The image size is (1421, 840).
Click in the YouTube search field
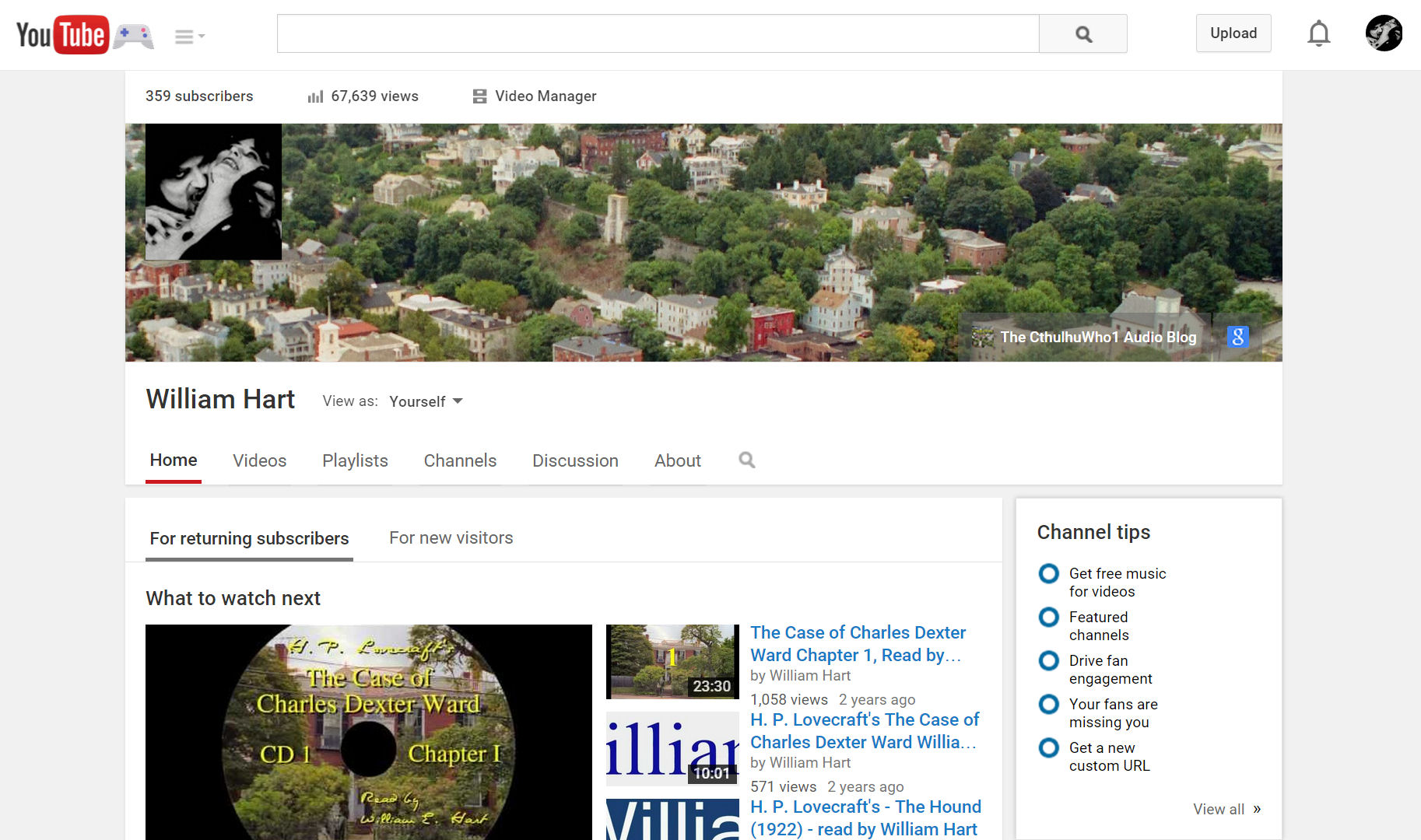pyautogui.click(x=658, y=34)
